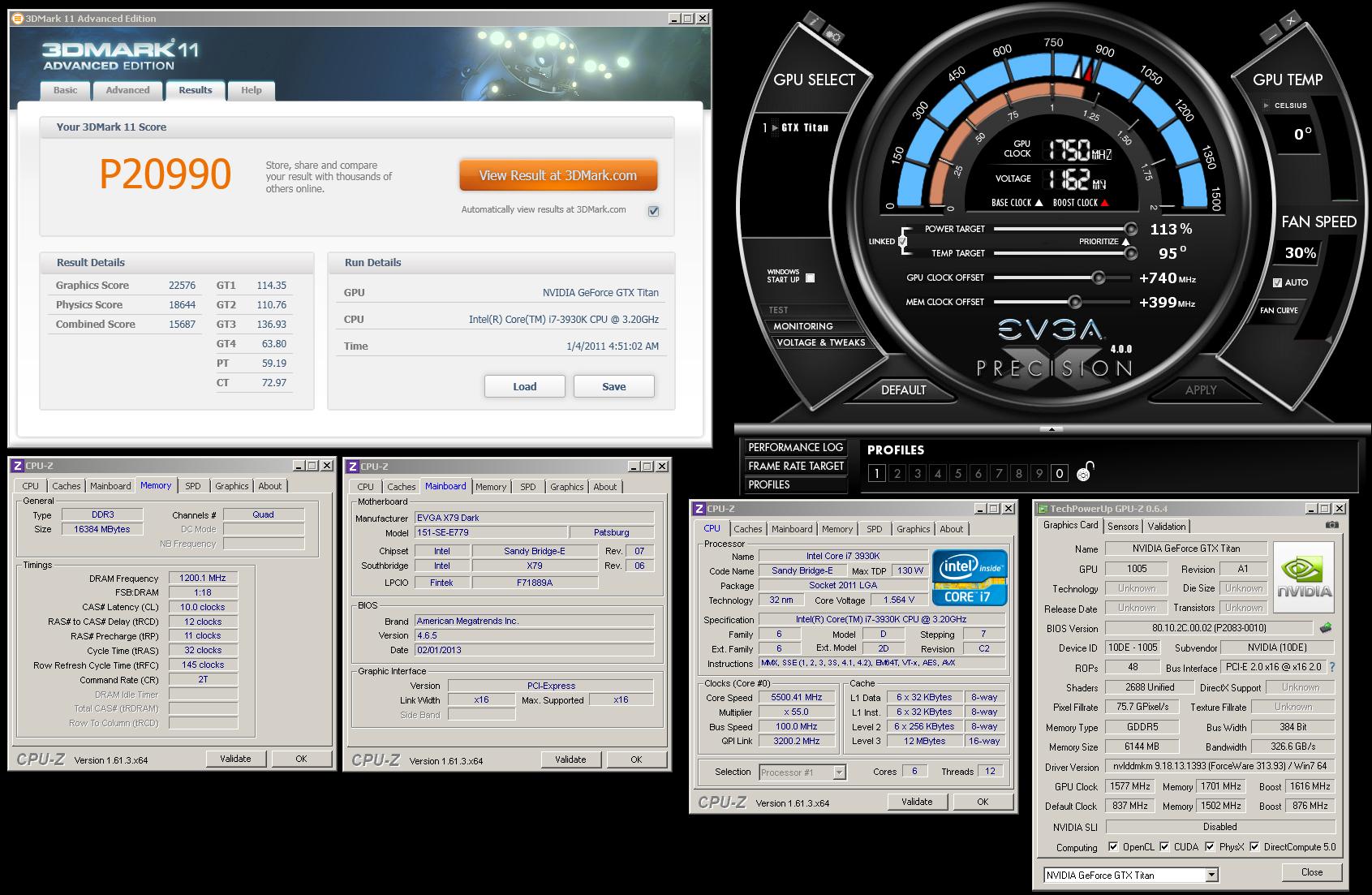The height and width of the screenshot is (895, 1372).
Task: Open EVGA Precision info icon
Action: (x=814, y=22)
